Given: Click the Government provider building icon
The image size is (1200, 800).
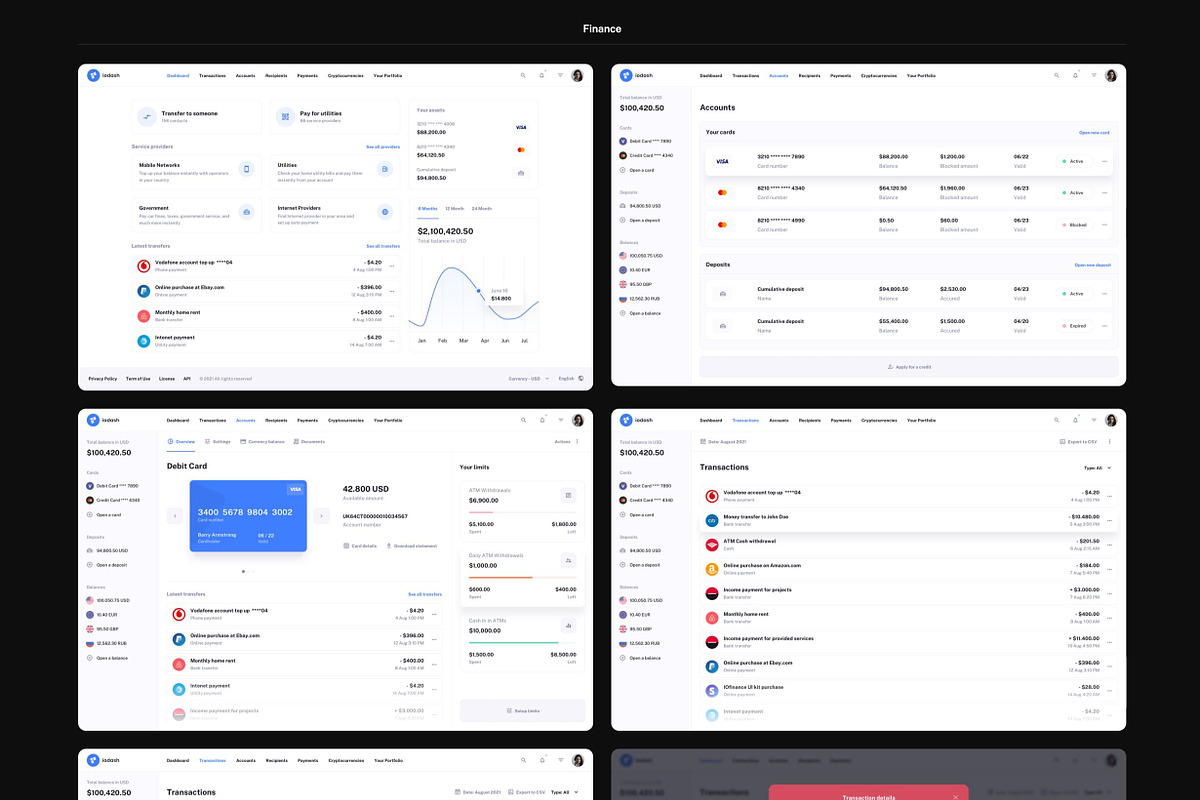Looking at the screenshot, I should coord(247,212).
